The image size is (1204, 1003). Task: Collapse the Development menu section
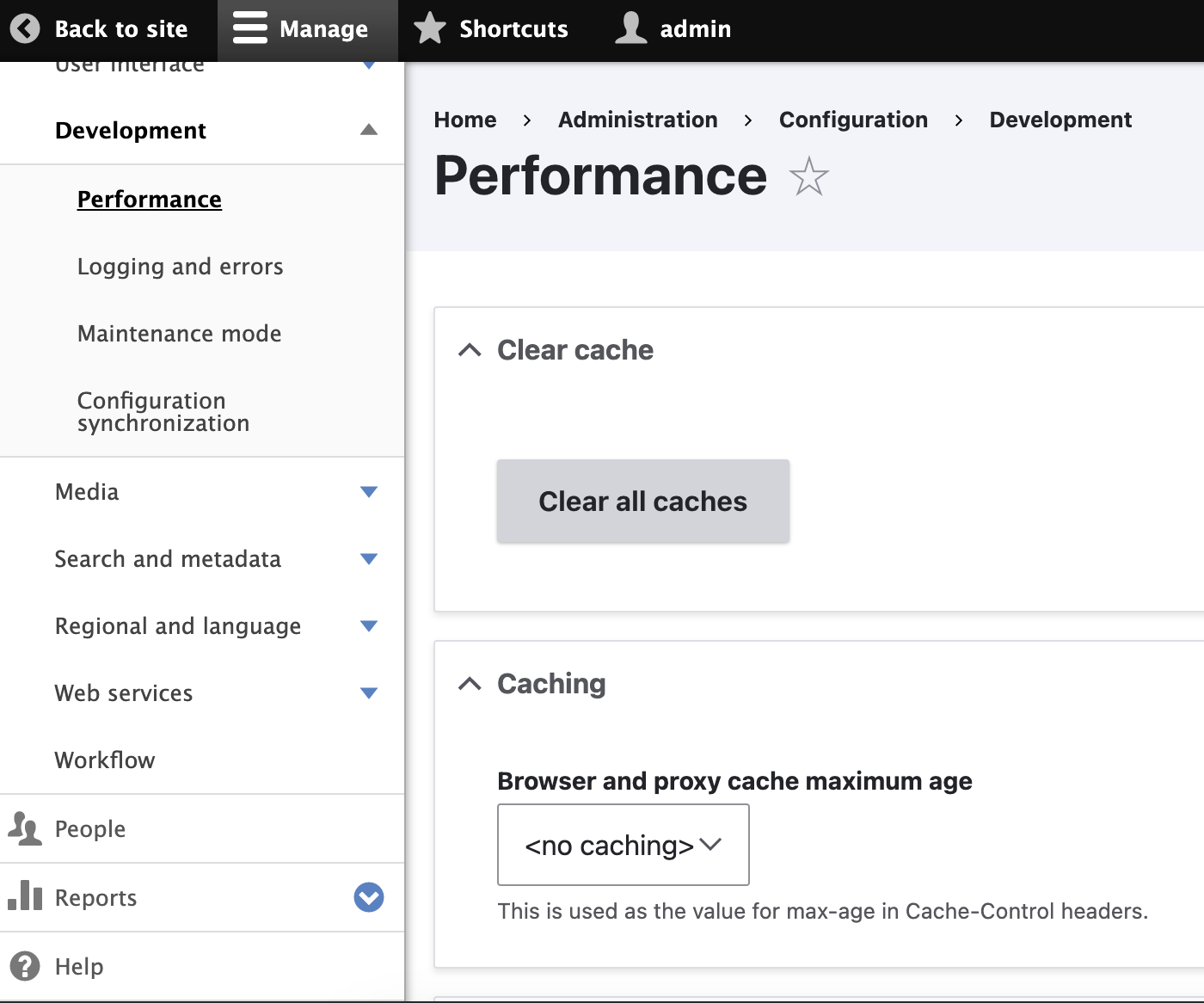(x=369, y=130)
